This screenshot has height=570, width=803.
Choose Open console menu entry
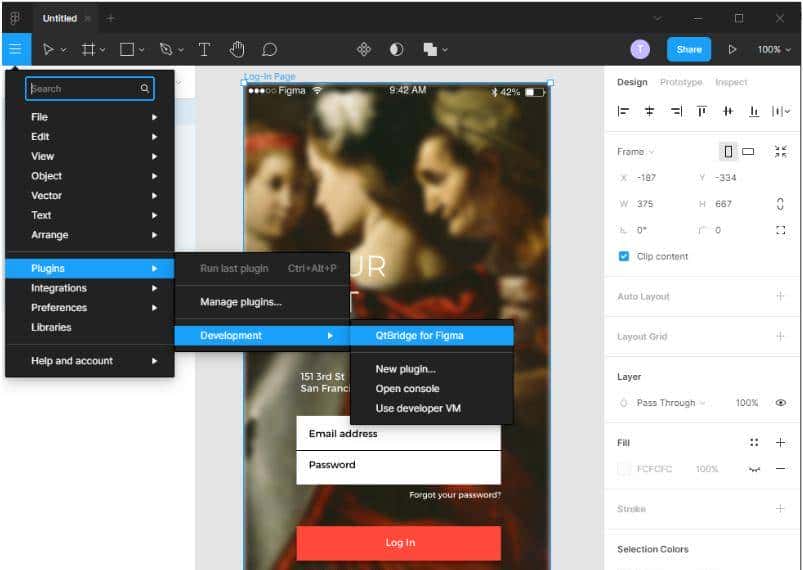click(432, 388)
